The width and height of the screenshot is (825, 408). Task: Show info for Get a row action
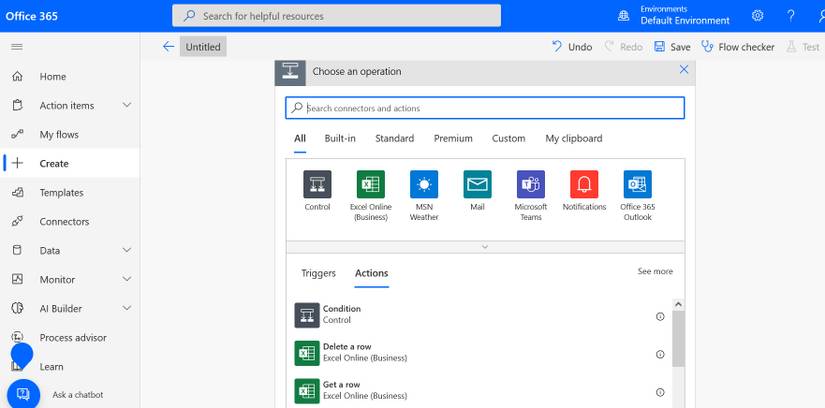coord(660,392)
